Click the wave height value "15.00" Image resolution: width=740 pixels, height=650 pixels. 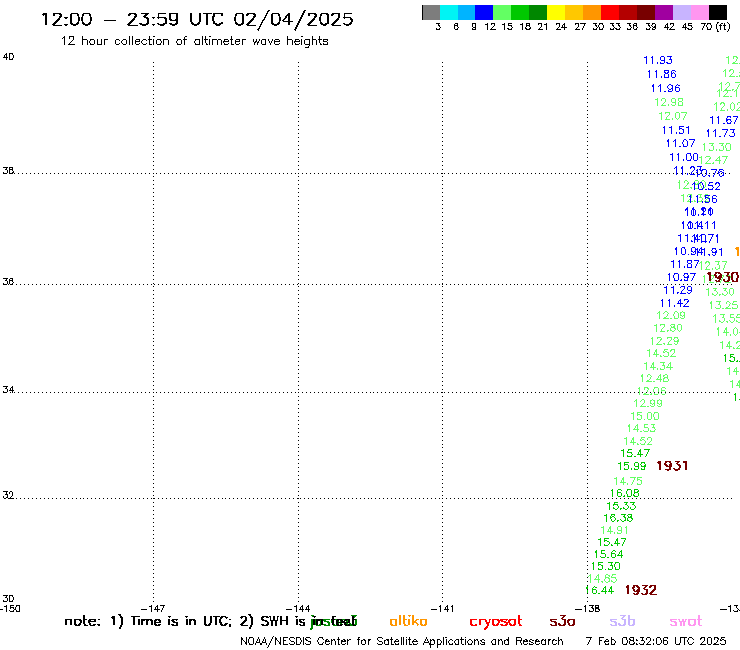pyautogui.click(x=645, y=416)
